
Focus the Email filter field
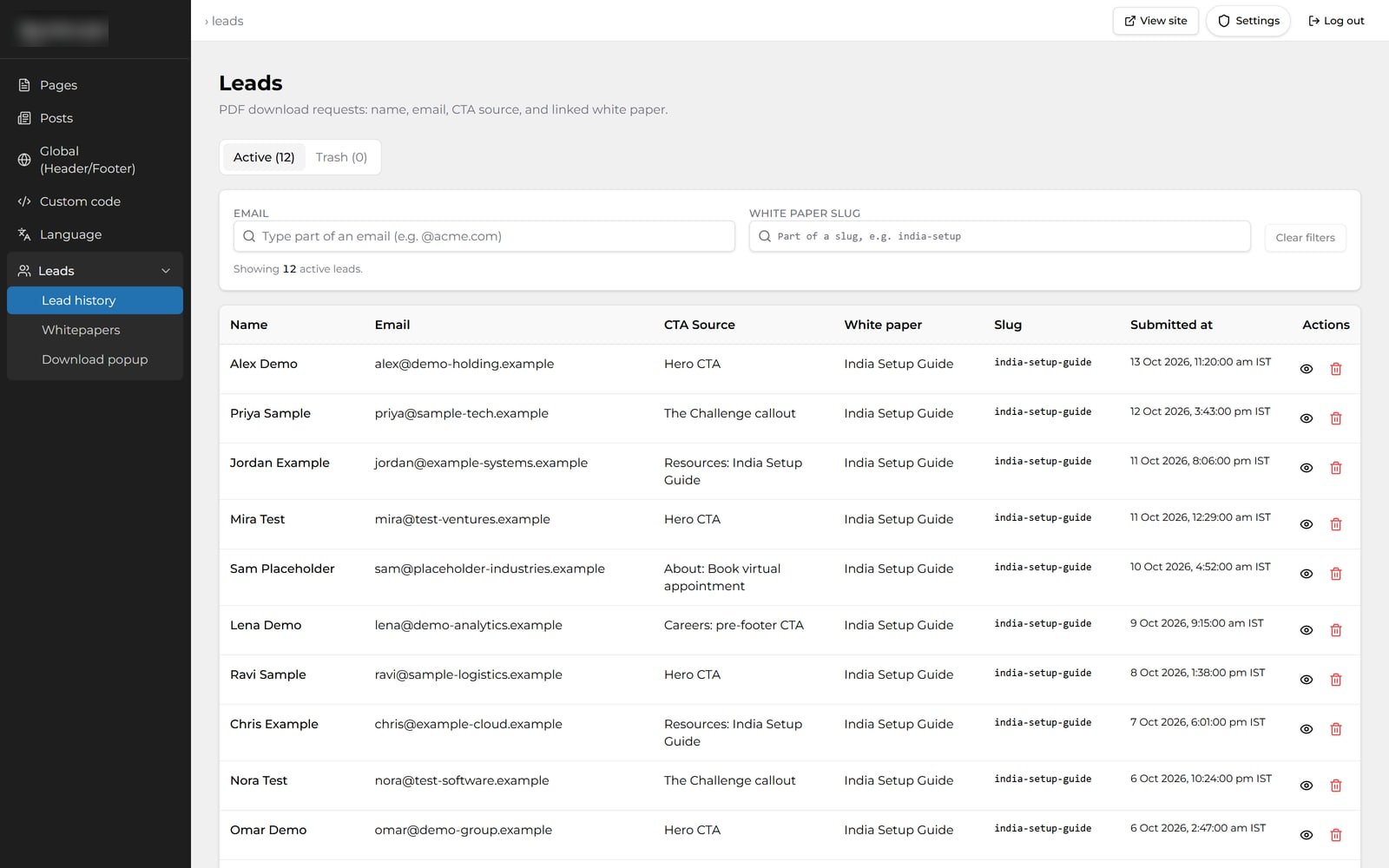pyautogui.click(x=484, y=236)
